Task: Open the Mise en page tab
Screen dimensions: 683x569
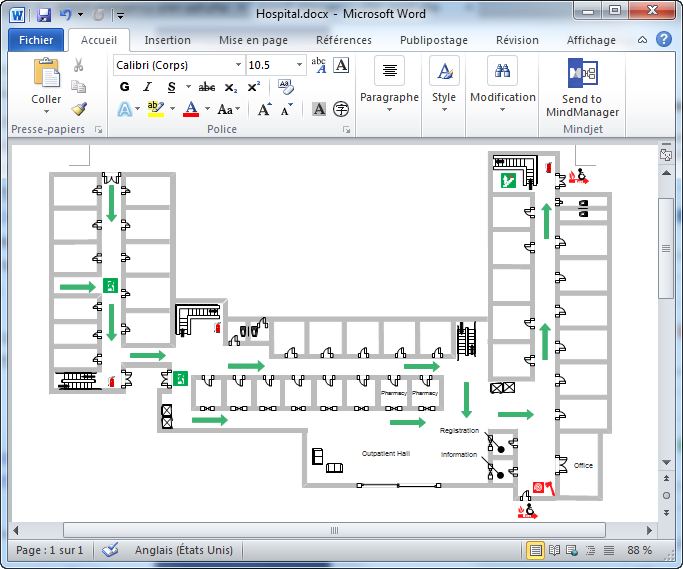Action: tap(253, 40)
